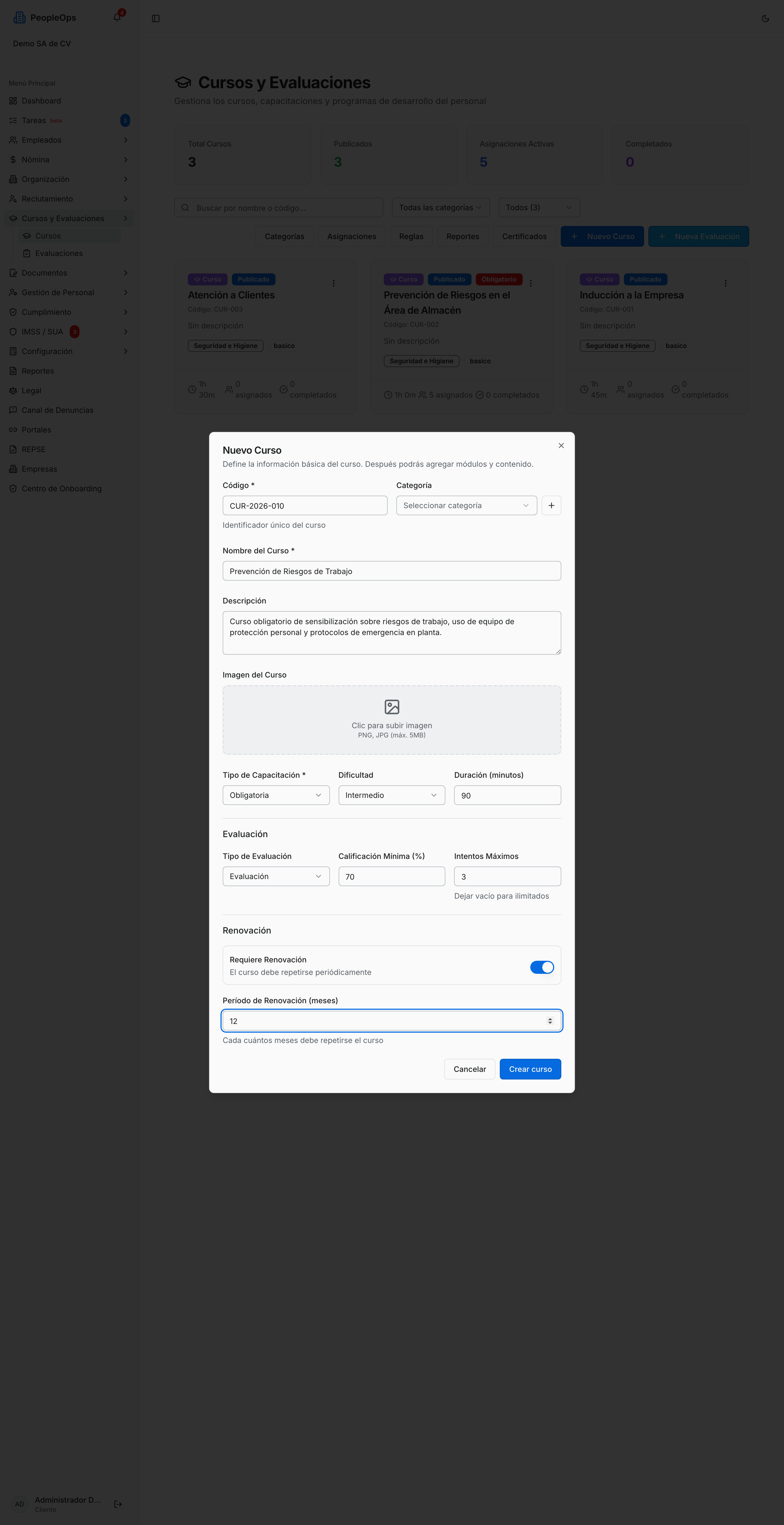Click the image upload icon in the course image area
The width and height of the screenshot is (784, 1525).
coord(392,707)
